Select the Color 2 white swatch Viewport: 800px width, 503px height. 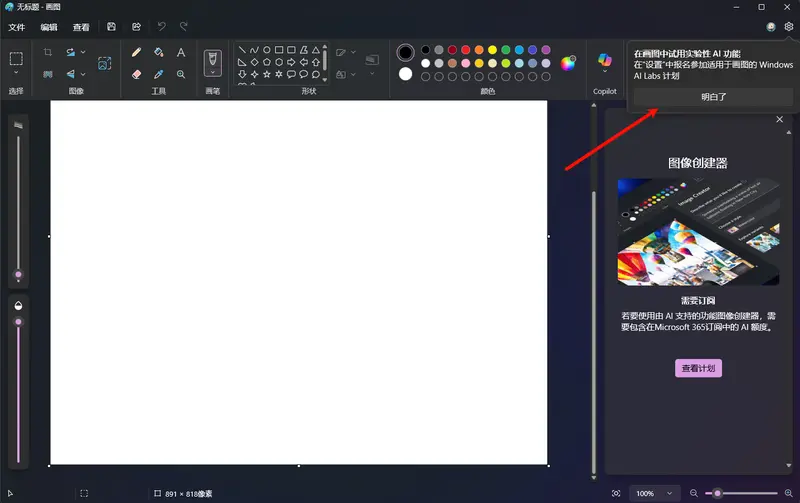coord(406,74)
